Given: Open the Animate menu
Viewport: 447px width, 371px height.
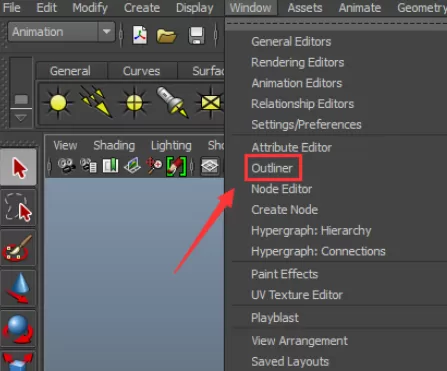Looking at the screenshot, I should tap(360, 7).
